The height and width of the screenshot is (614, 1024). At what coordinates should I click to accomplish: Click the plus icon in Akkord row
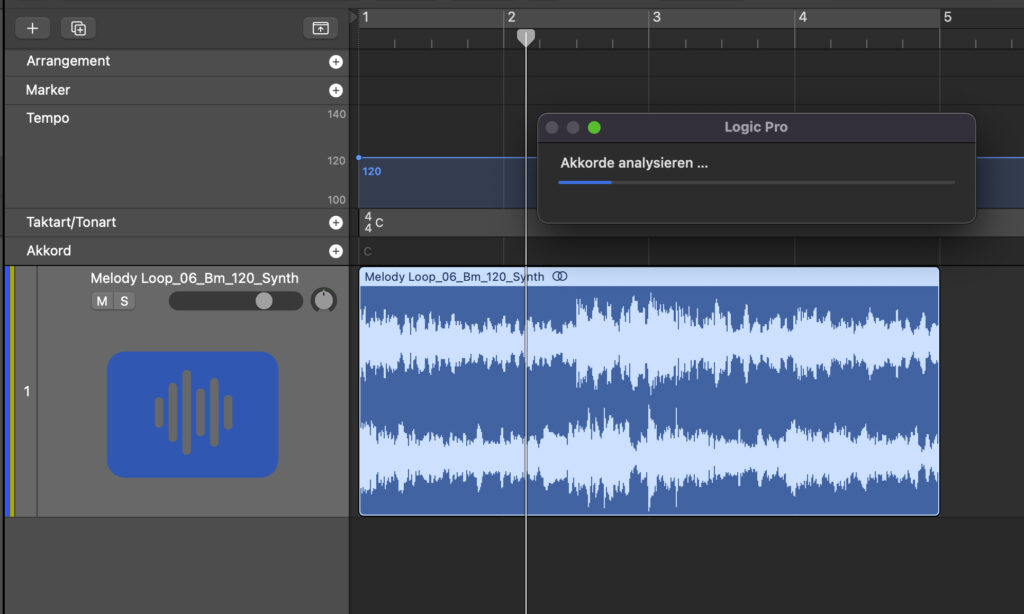pos(336,251)
